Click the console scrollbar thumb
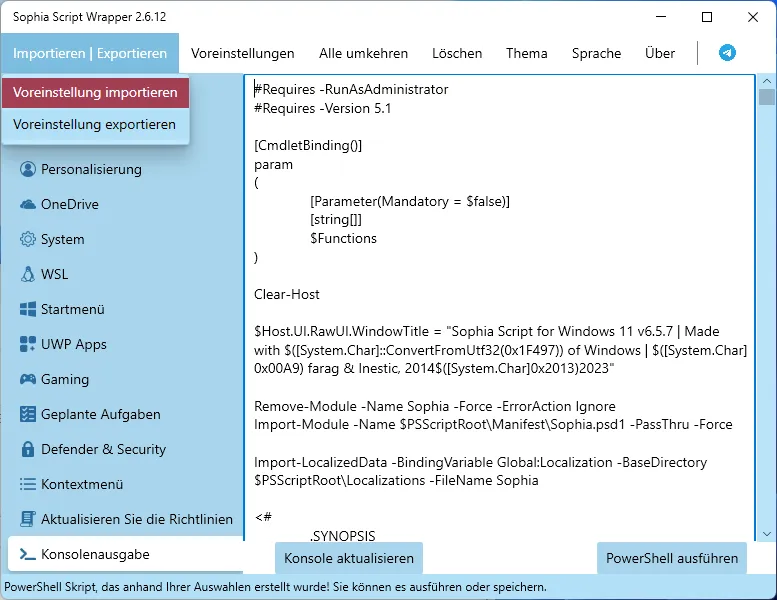The height and width of the screenshot is (600, 777). coord(767,97)
